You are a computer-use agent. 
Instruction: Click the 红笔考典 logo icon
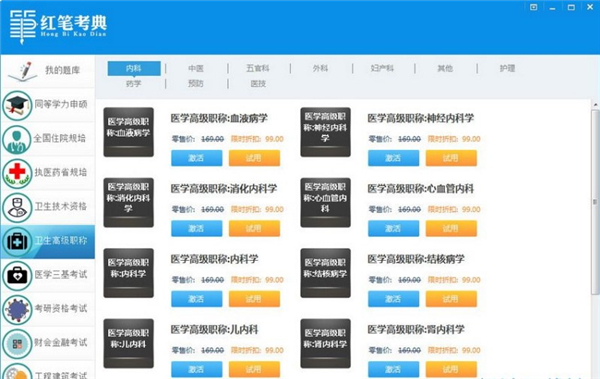(23, 26)
